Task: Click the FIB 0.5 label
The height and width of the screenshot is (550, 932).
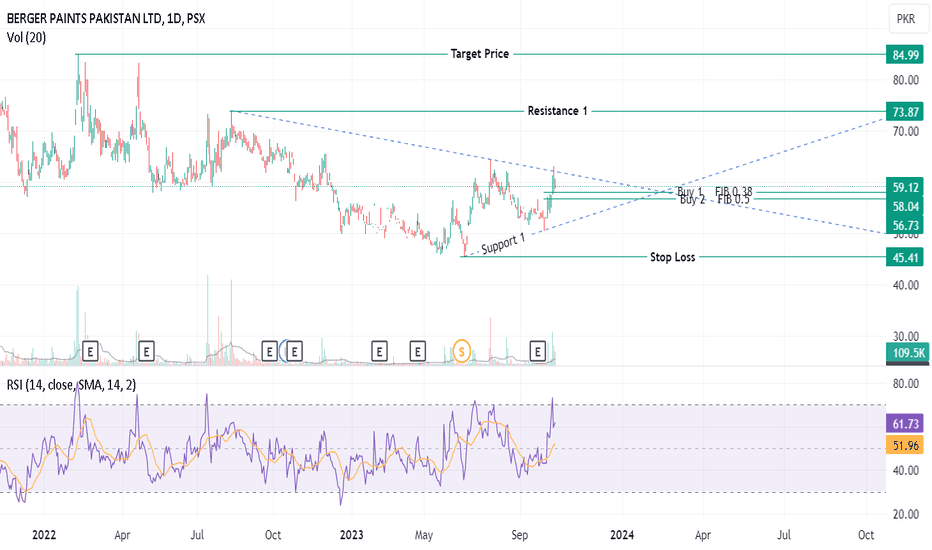Action: pyautogui.click(x=733, y=199)
